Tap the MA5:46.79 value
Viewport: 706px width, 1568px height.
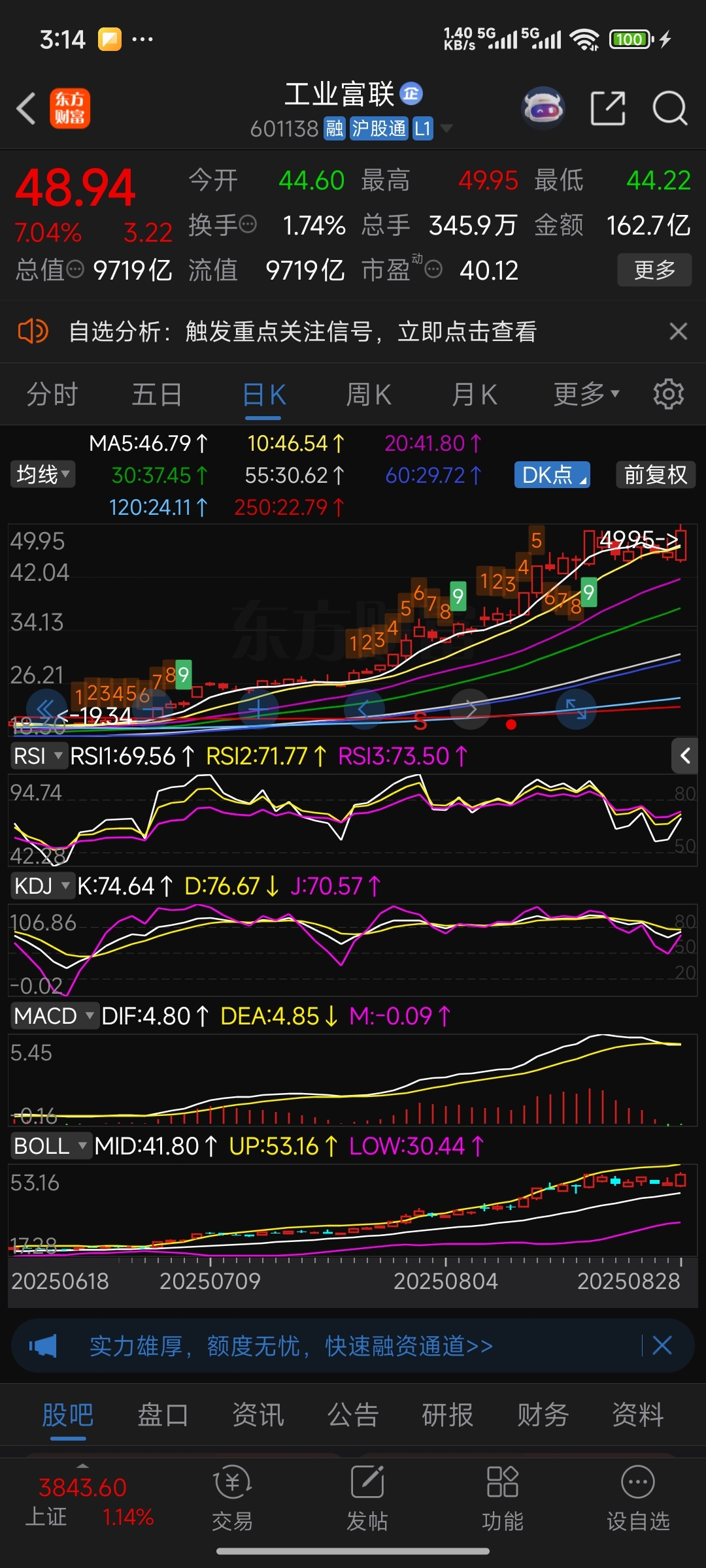coord(148,443)
